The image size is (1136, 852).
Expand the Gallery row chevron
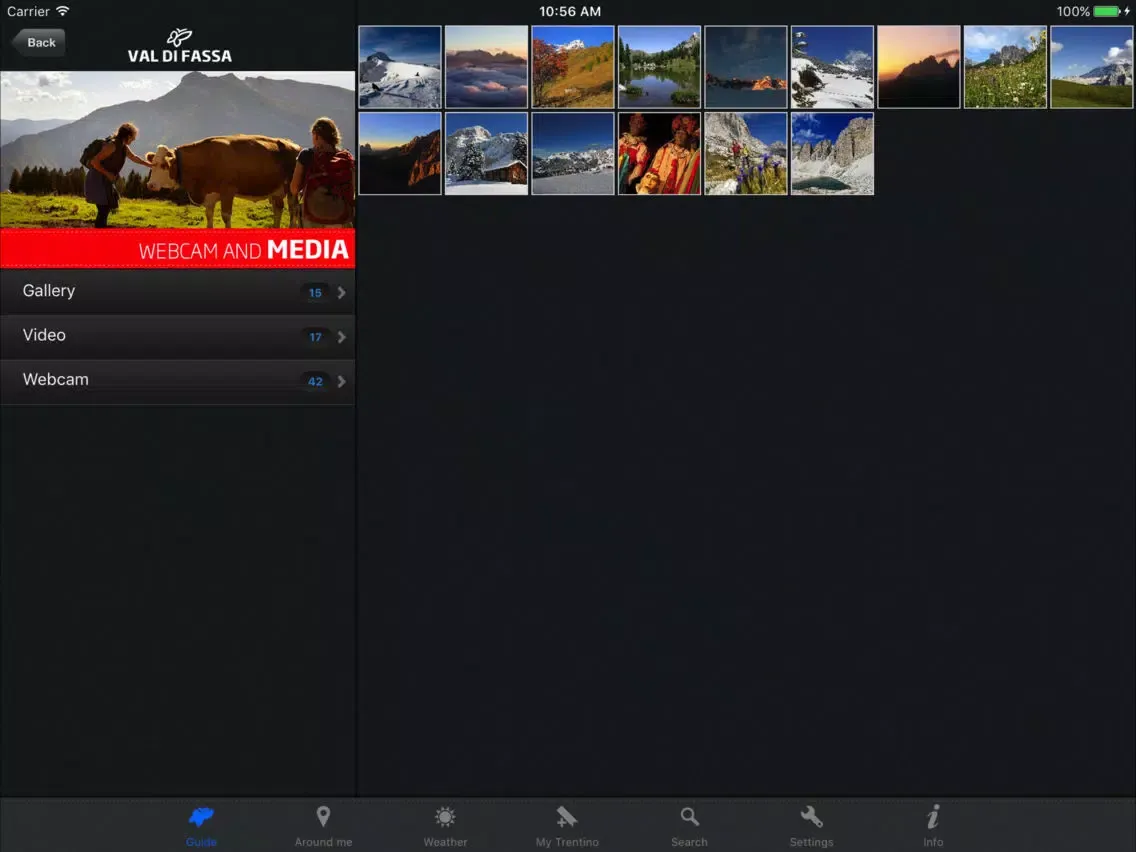341,293
